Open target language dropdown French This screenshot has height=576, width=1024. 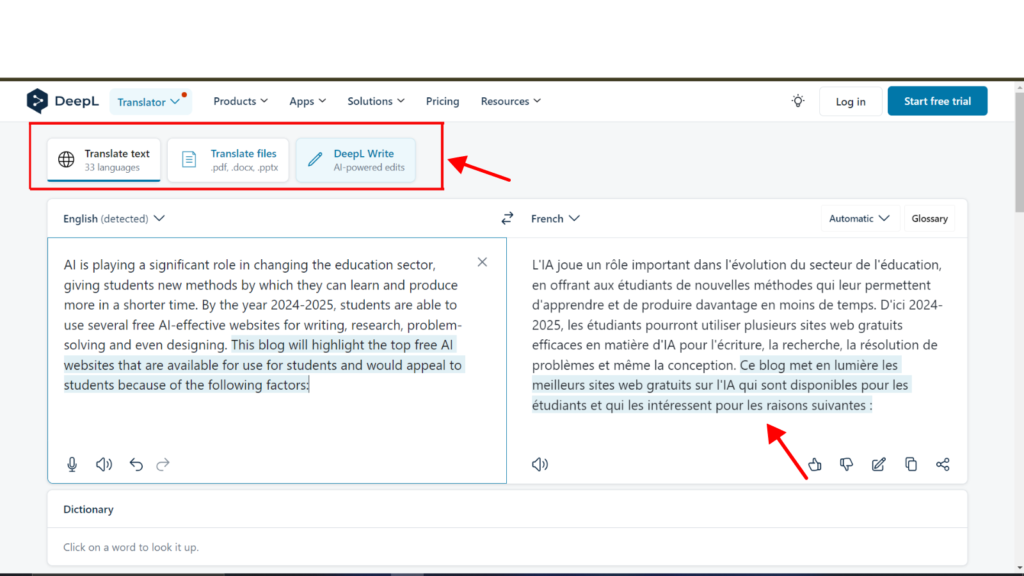[555, 219]
